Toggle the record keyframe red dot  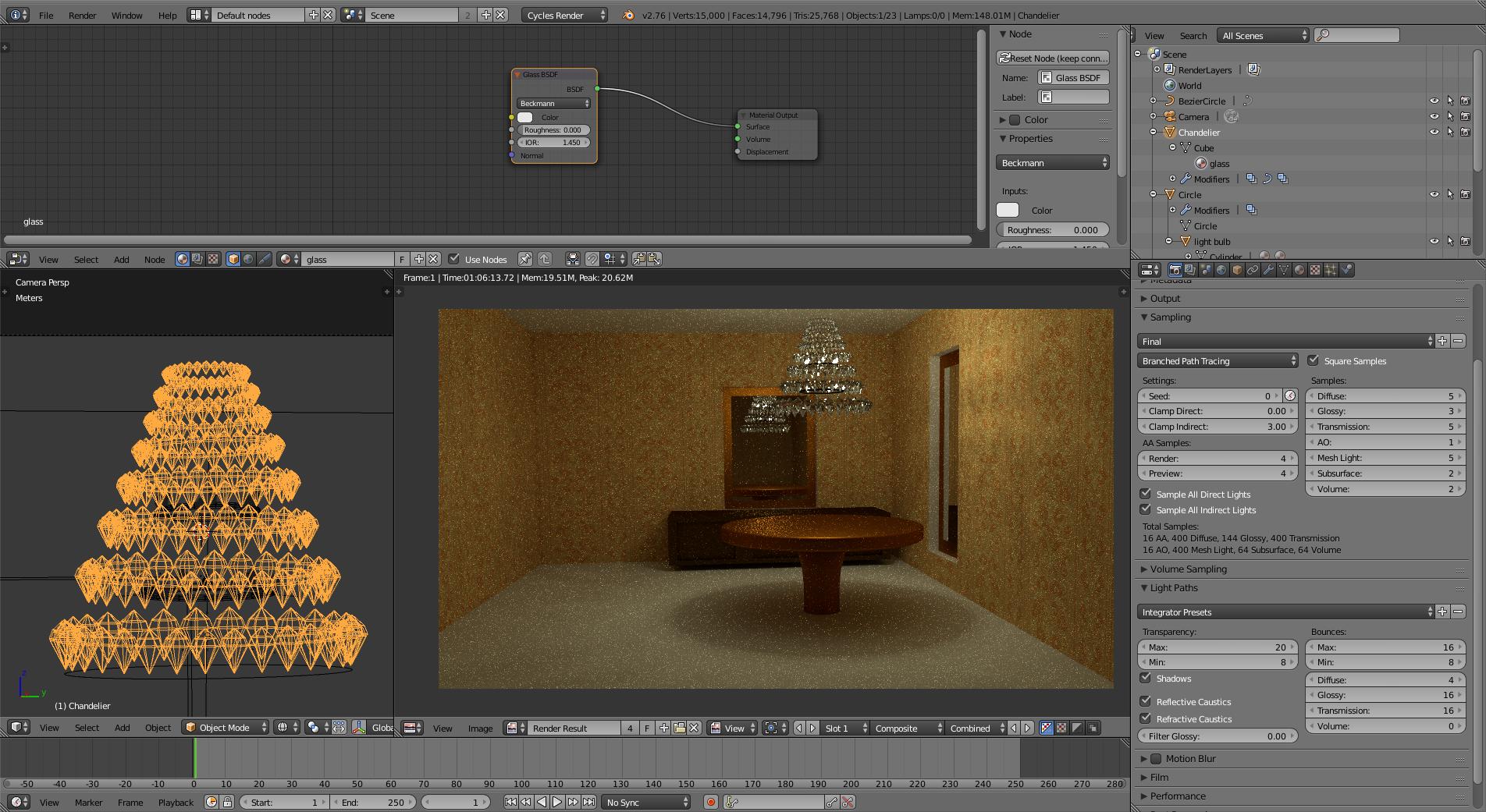tap(710, 802)
